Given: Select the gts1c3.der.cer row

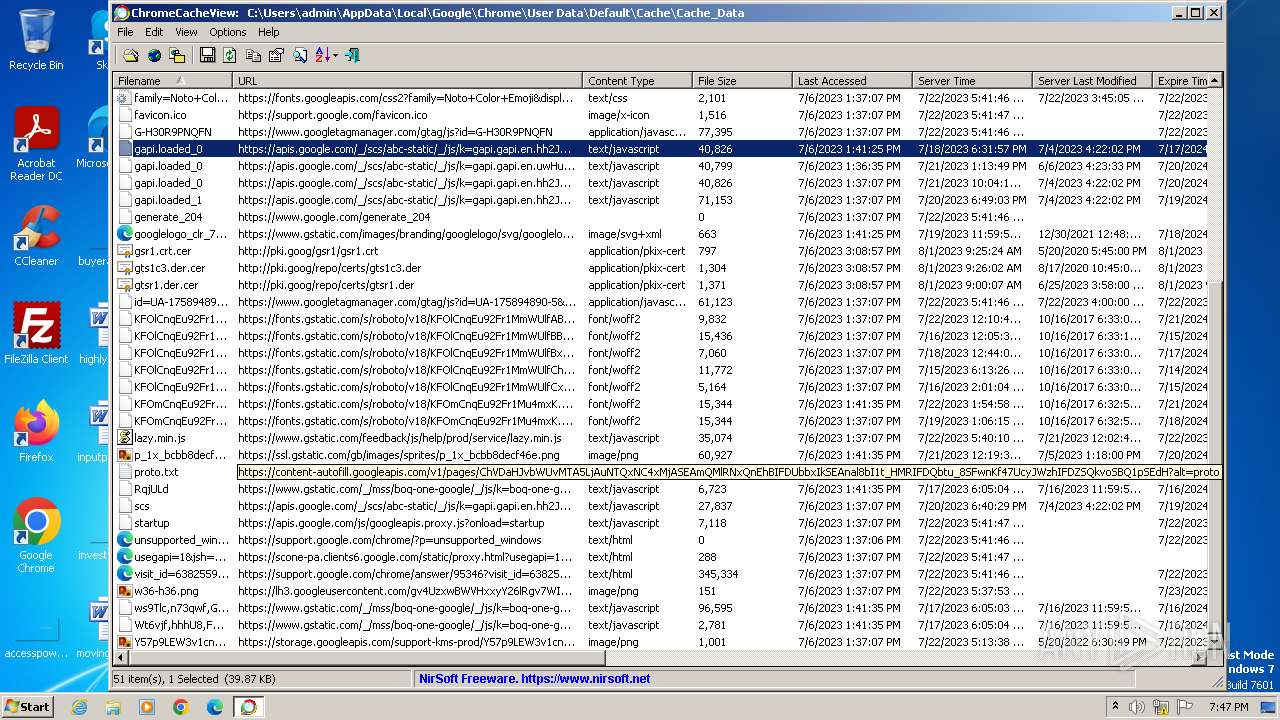Looking at the screenshot, I should 661,268.
